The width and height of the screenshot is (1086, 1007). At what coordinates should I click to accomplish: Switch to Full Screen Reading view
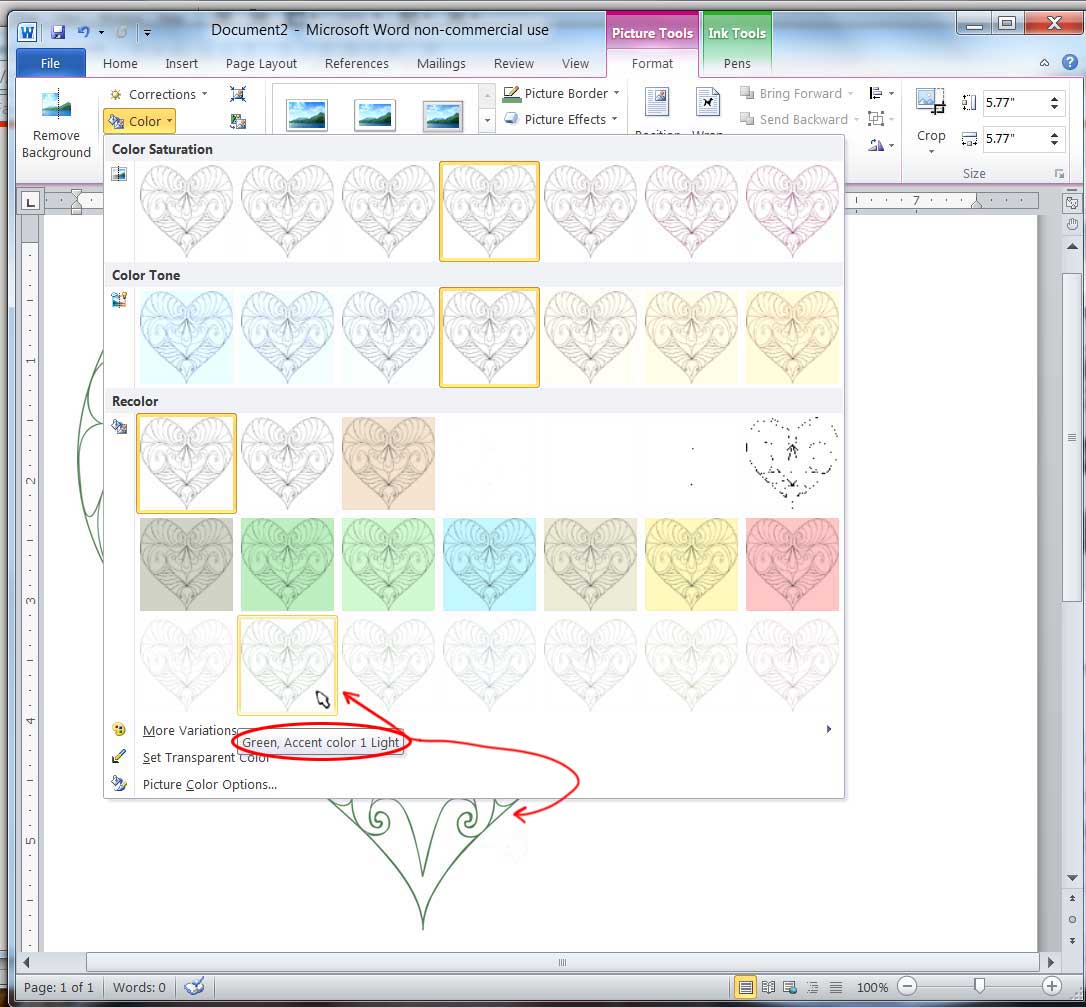tap(768, 987)
